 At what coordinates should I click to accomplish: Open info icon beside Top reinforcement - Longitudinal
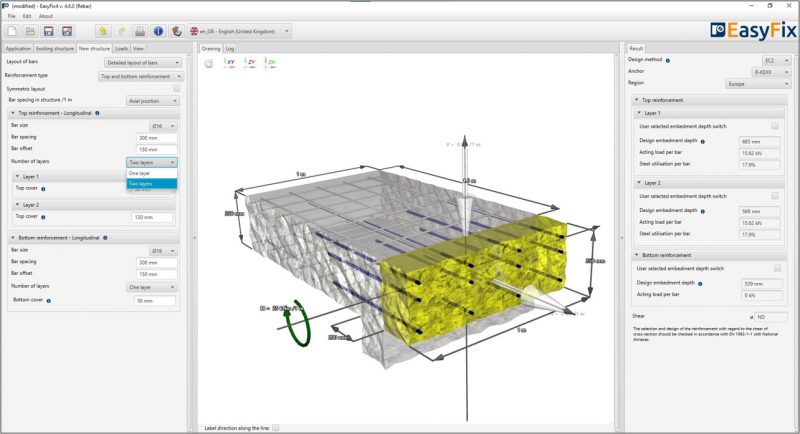(97, 113)
